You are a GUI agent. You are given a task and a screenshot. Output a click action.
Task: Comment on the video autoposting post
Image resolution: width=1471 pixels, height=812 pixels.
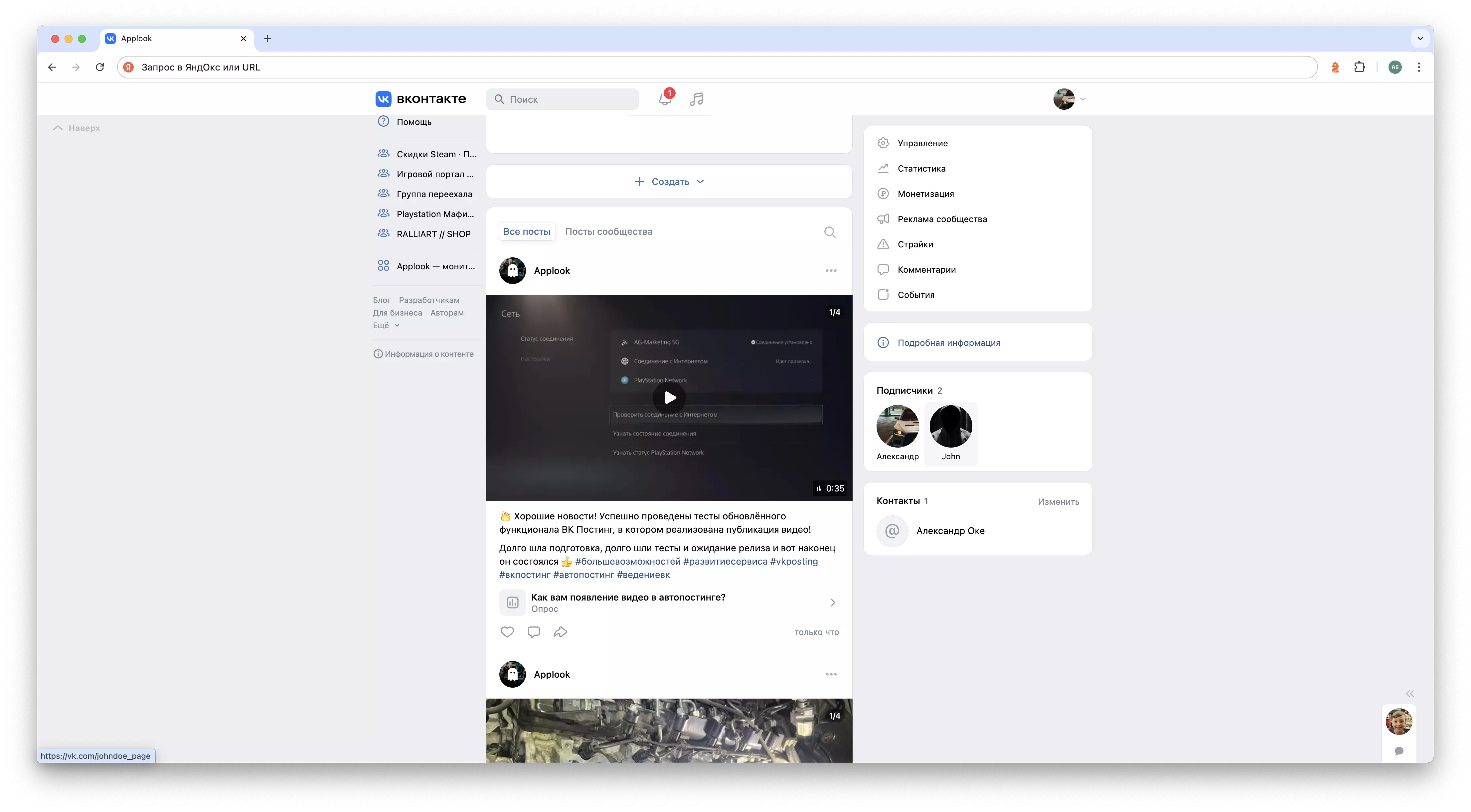pos(534,632)
